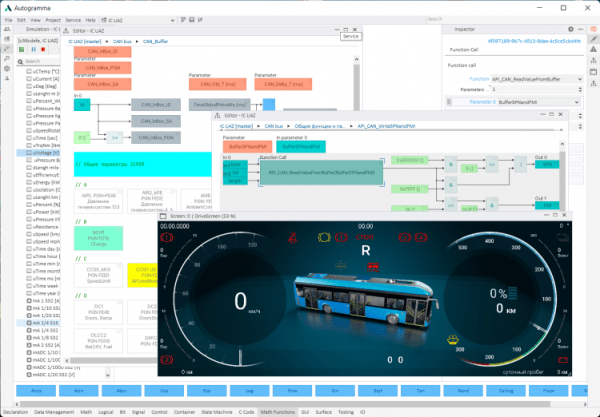Open the window-shaped icon in right sidebar
The width and height of the screenshot is (600, 417).
point(593,72)
